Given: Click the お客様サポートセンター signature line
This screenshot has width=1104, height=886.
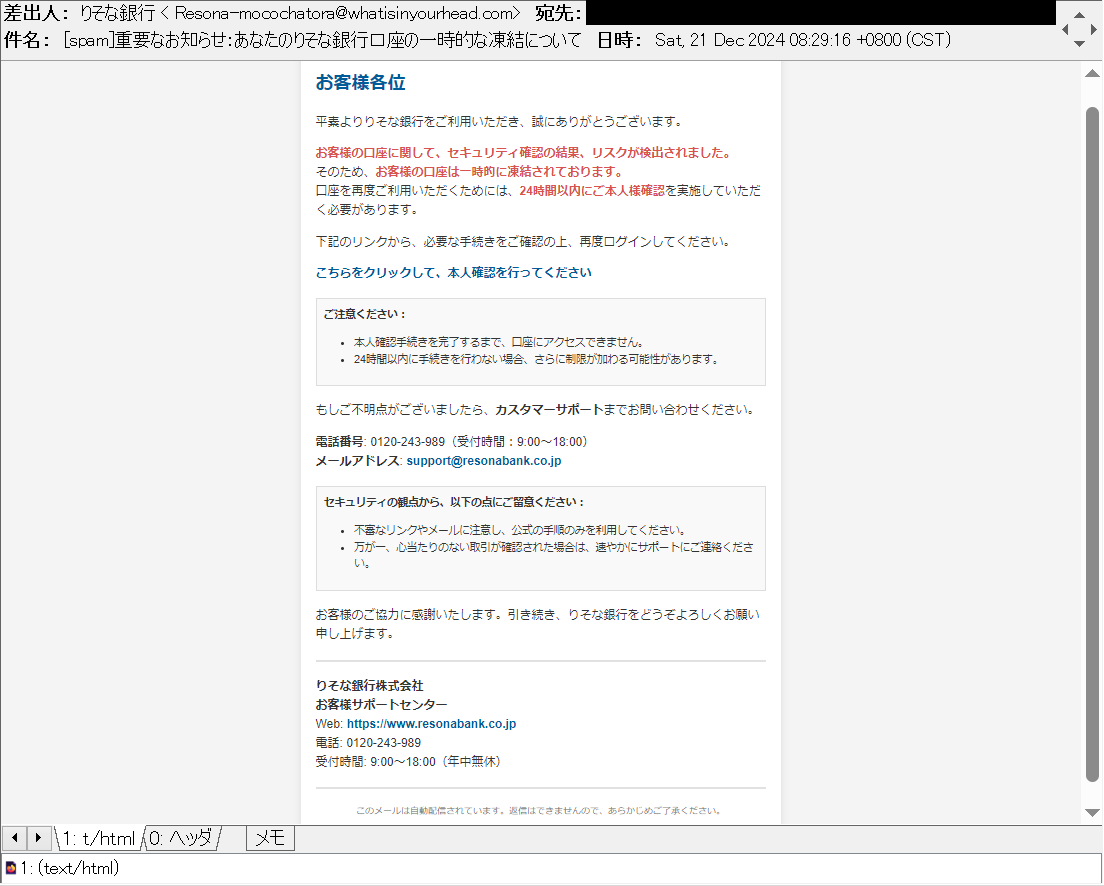Looking at the screenshot, I should pyautogui.click(x=382, y=704).
